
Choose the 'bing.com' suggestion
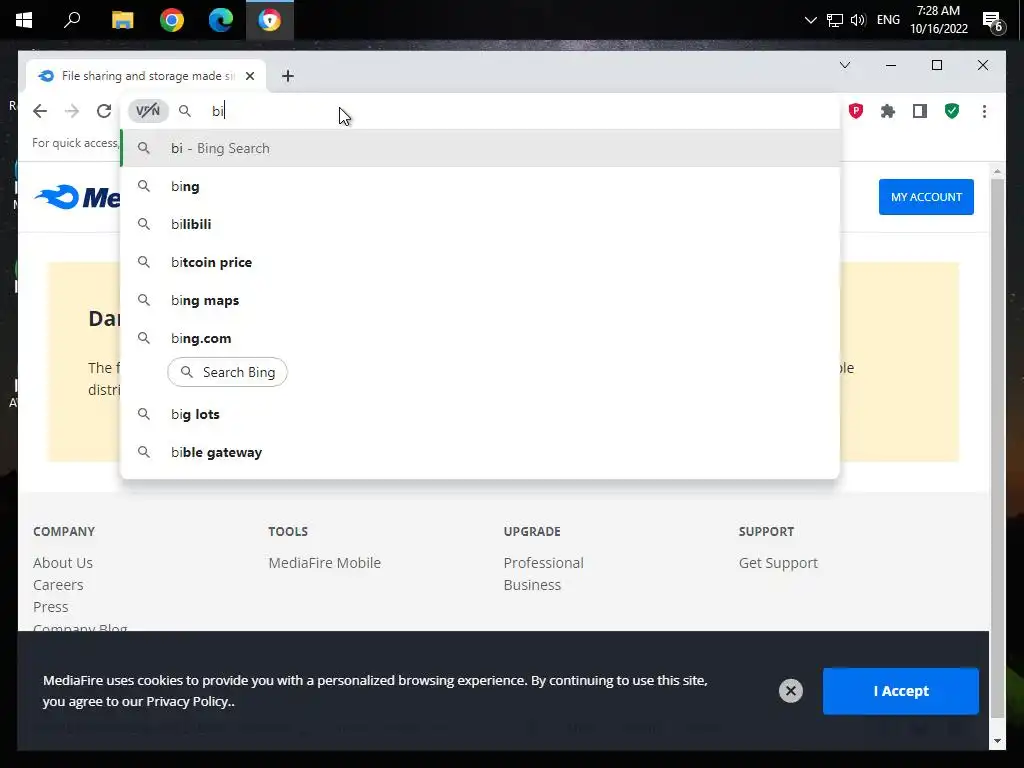pos(480,338)
